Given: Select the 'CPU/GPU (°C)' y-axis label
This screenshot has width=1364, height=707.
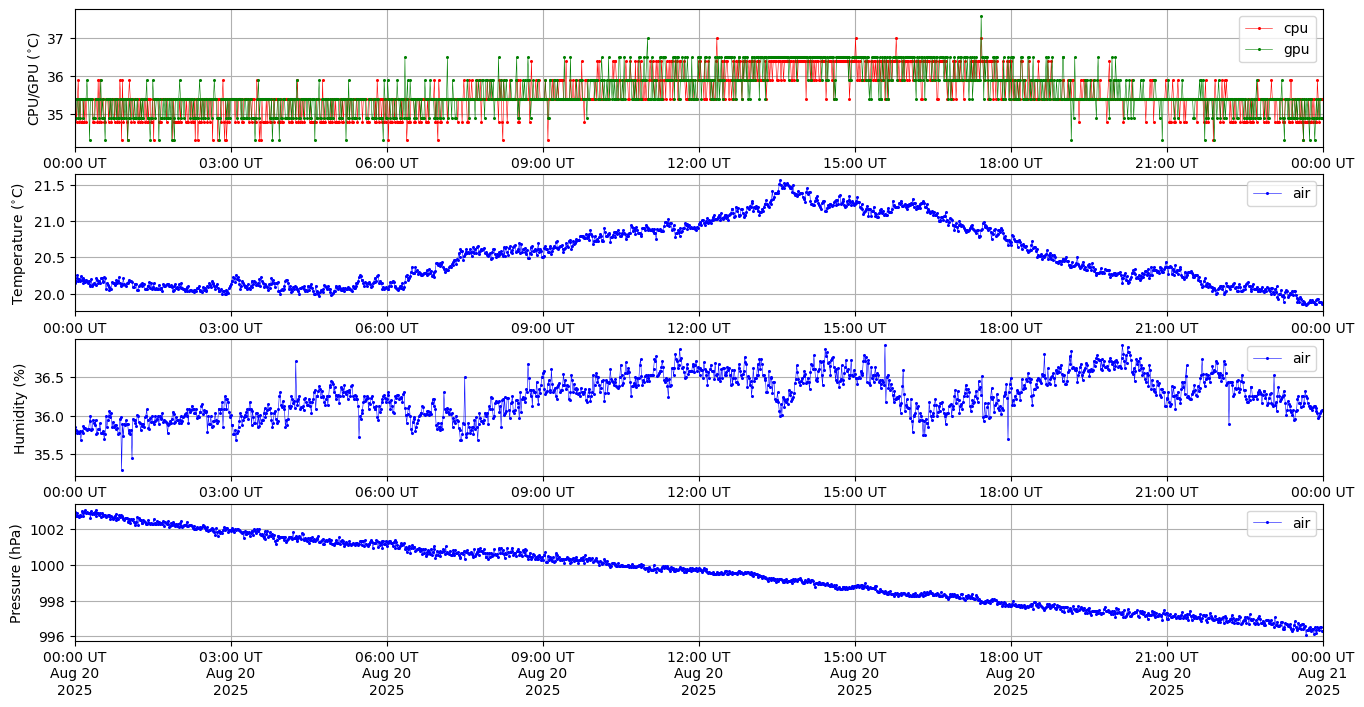Looking at the screenshot, I should click(33, 78).
